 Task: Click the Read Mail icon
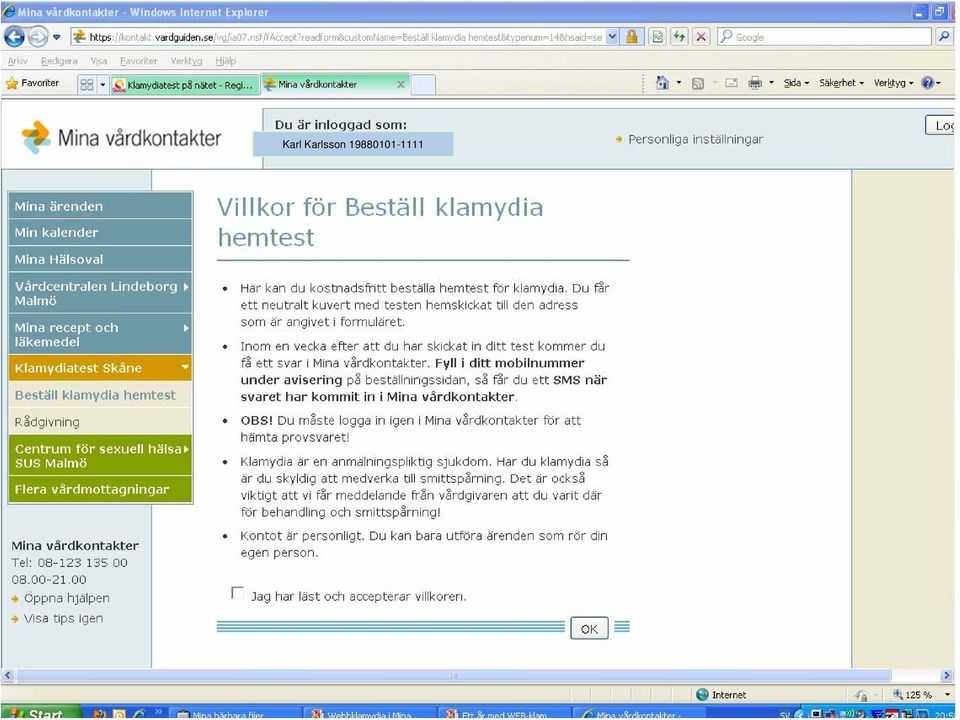click(x=731, y=83)
